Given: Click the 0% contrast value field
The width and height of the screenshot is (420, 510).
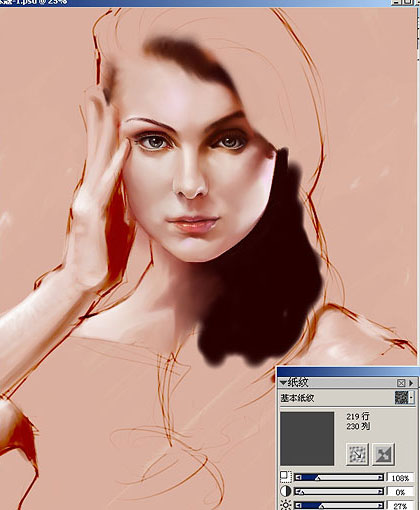Looking at the screenshot, I should click(400, 492).
